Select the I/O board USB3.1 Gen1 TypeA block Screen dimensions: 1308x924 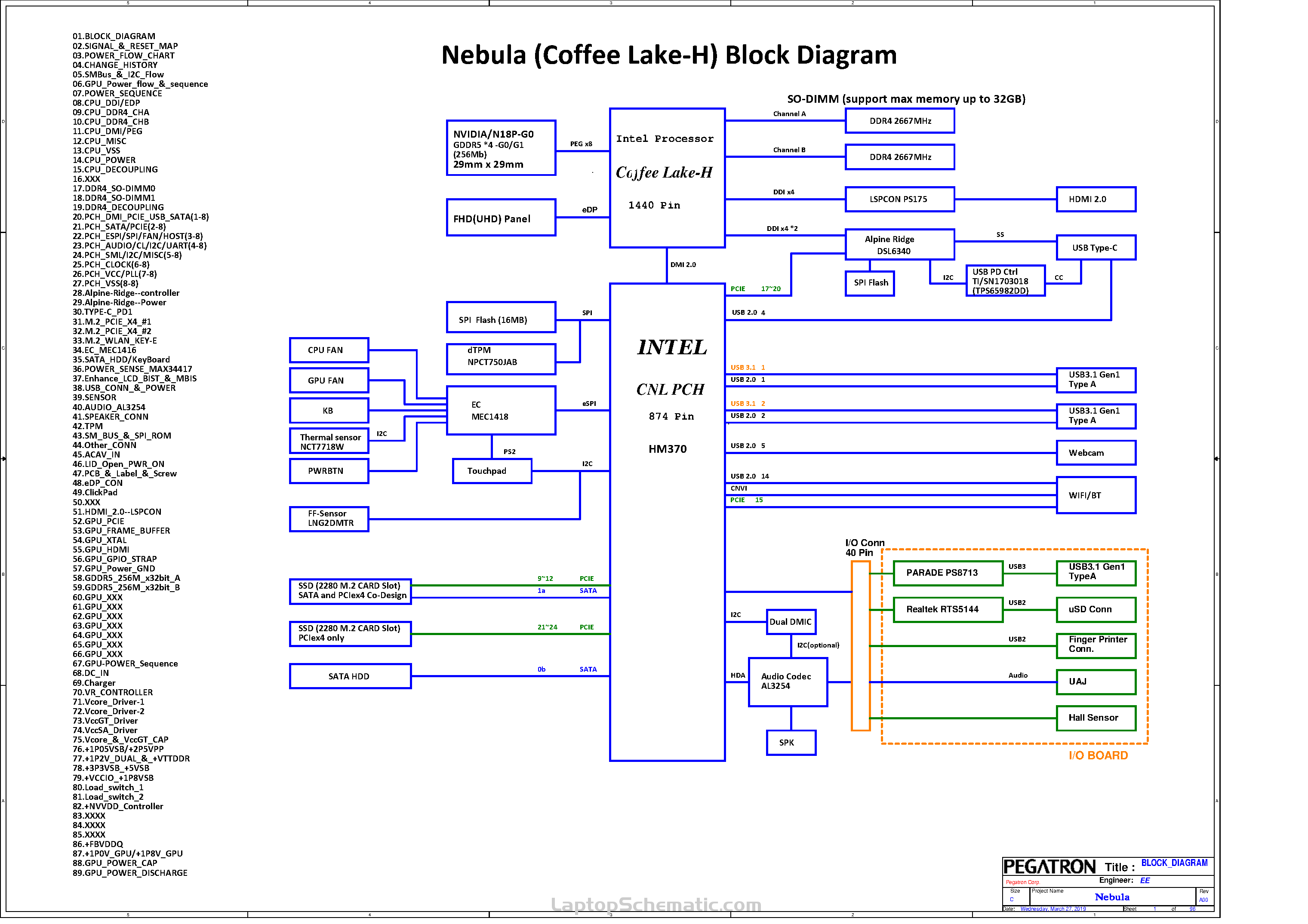click(x=1097, y=574)
